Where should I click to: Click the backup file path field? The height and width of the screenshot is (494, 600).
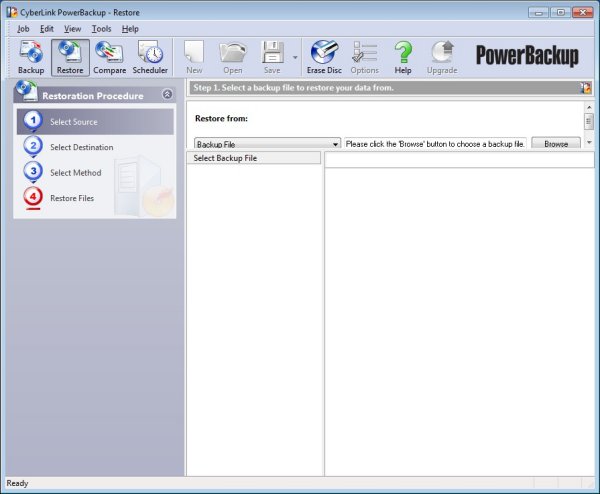[435, 143]
